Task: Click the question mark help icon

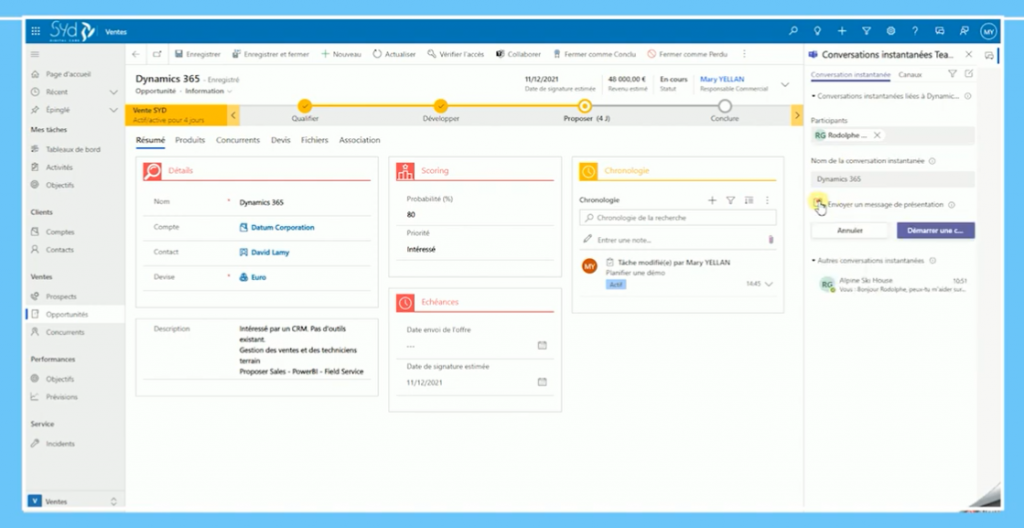Action: (x=915, y=31)
